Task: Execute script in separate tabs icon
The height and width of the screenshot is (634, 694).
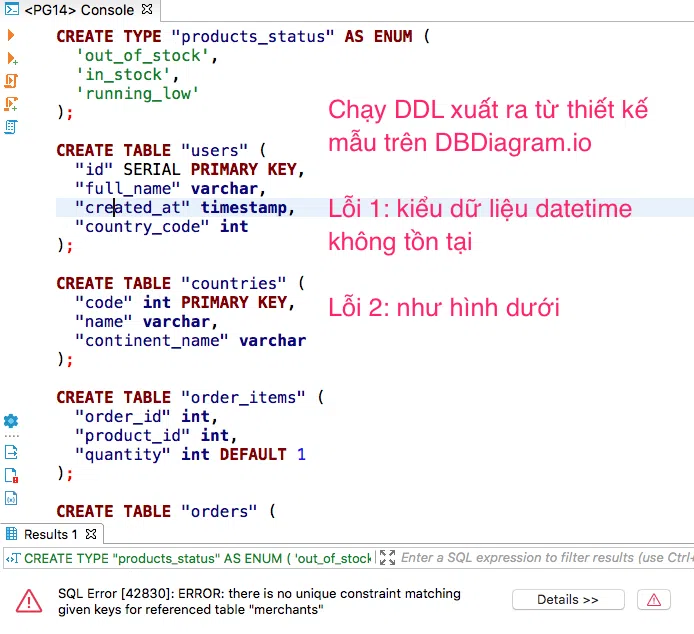Action: (11, 104)
